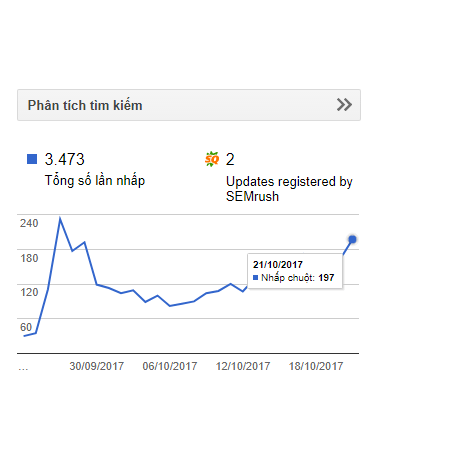
Task: Click the 60 y-axis label
Action: [x=26, y=327]
